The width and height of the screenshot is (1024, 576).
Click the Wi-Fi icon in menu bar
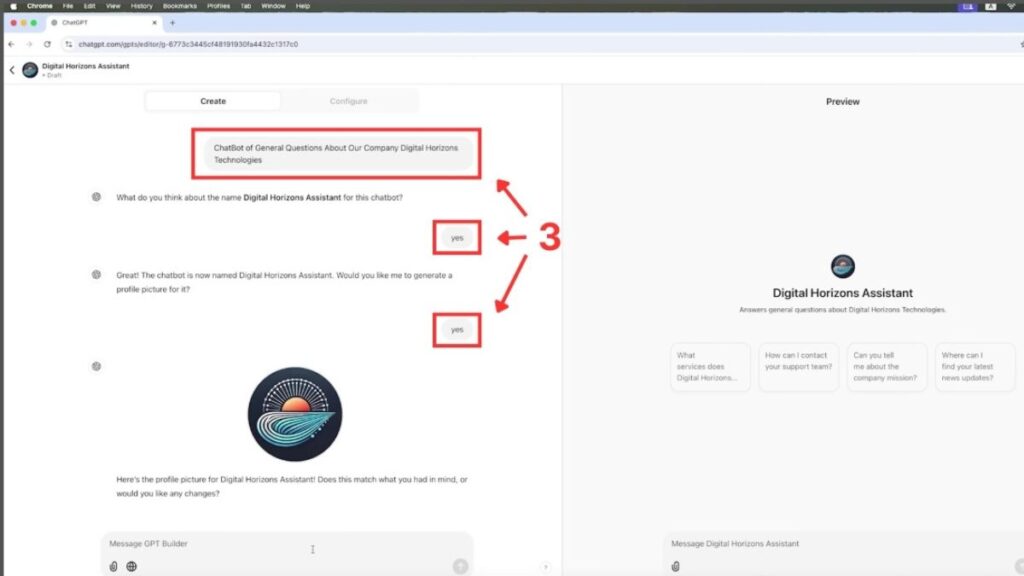point(1011,6)
